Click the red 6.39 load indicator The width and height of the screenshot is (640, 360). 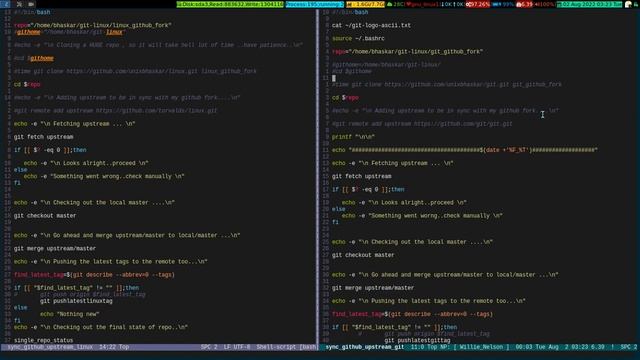[524, 4]
